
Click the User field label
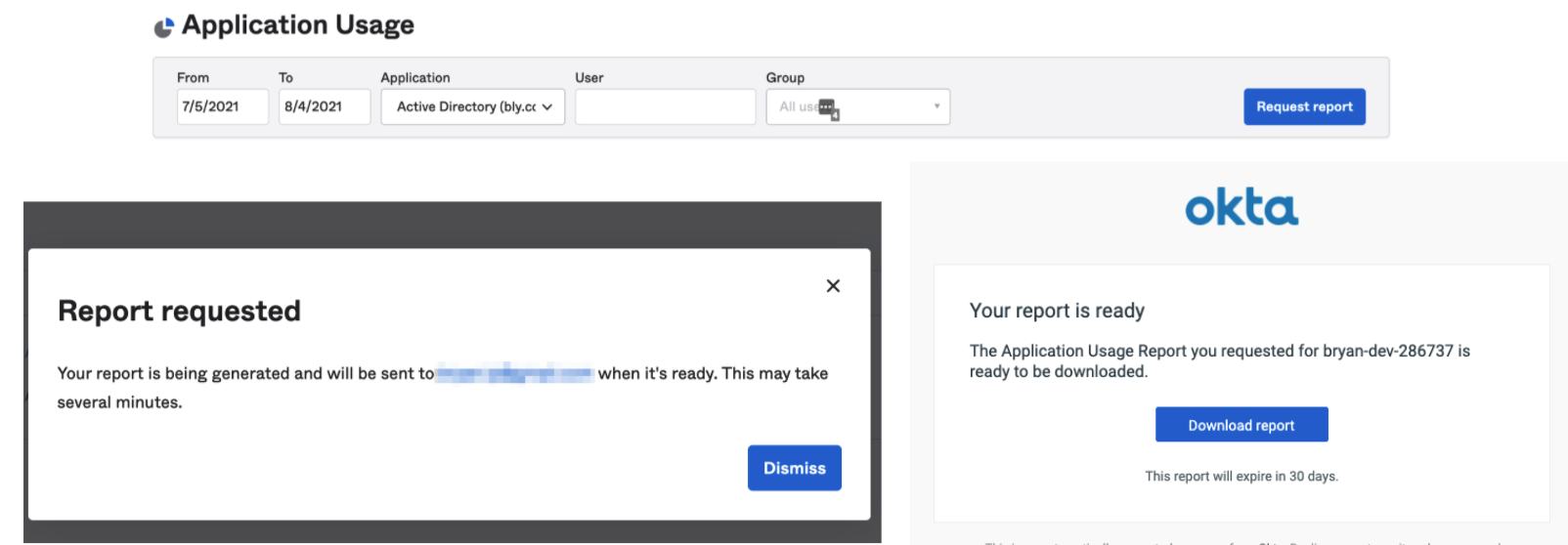pyautogui.click(x=588, y=78)
